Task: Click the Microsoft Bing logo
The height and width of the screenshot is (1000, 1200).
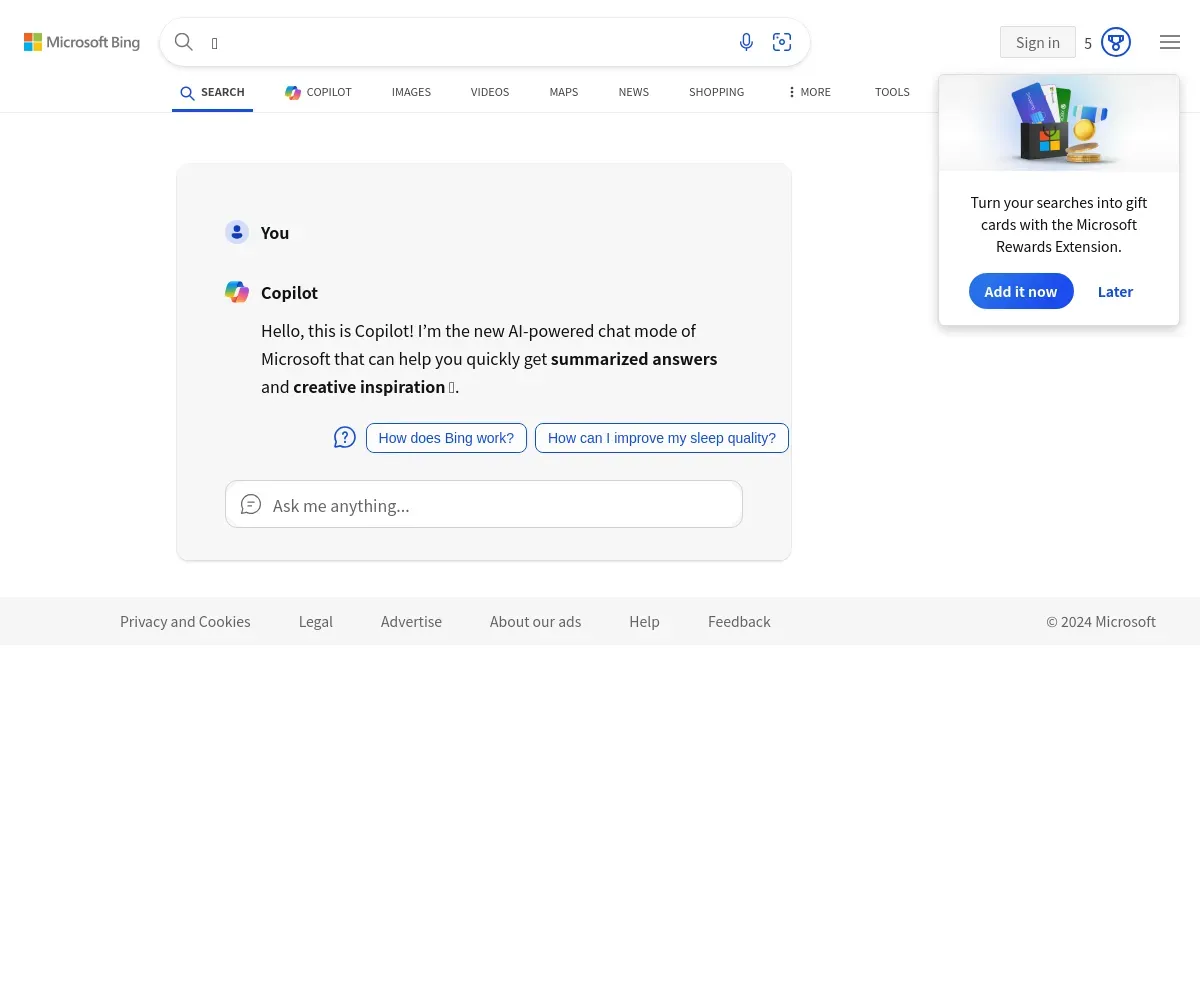Action: tap(82, 42)
